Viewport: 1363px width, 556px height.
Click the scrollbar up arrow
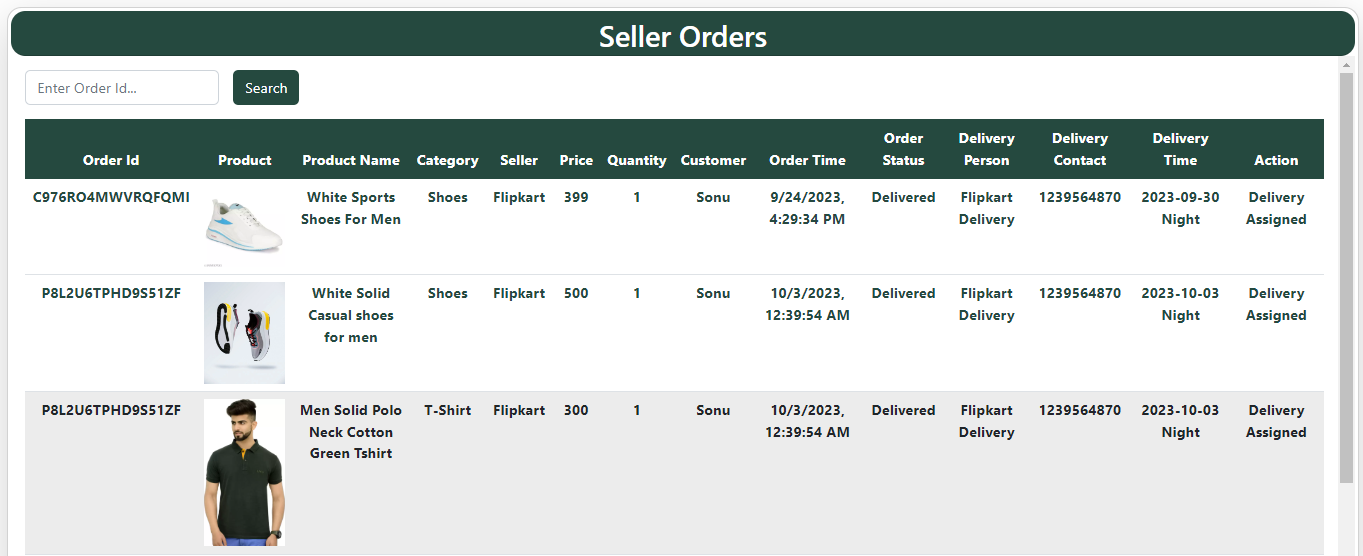[1346, 65]
